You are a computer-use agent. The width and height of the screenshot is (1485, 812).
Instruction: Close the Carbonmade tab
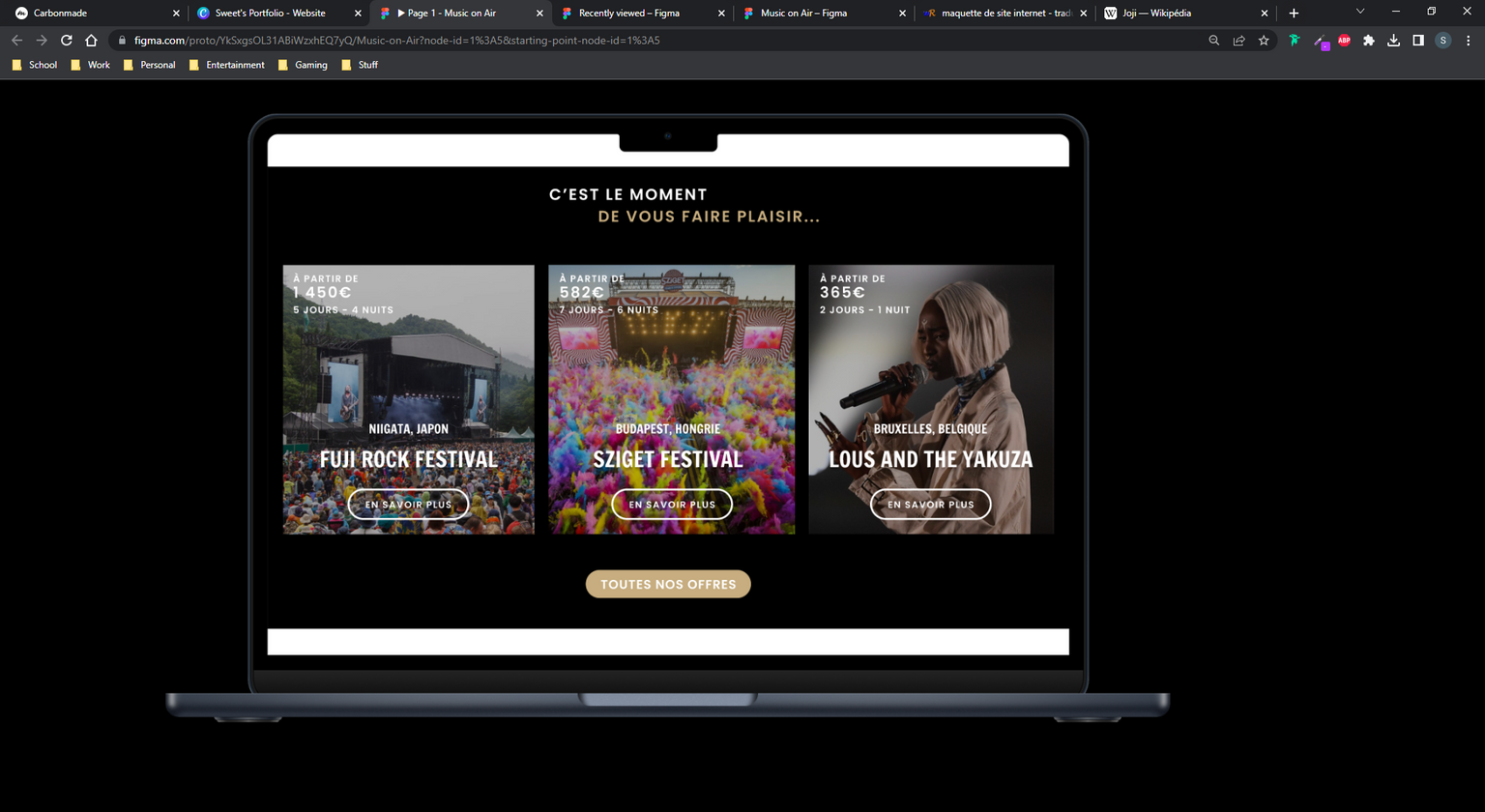[x=176, y=14]
